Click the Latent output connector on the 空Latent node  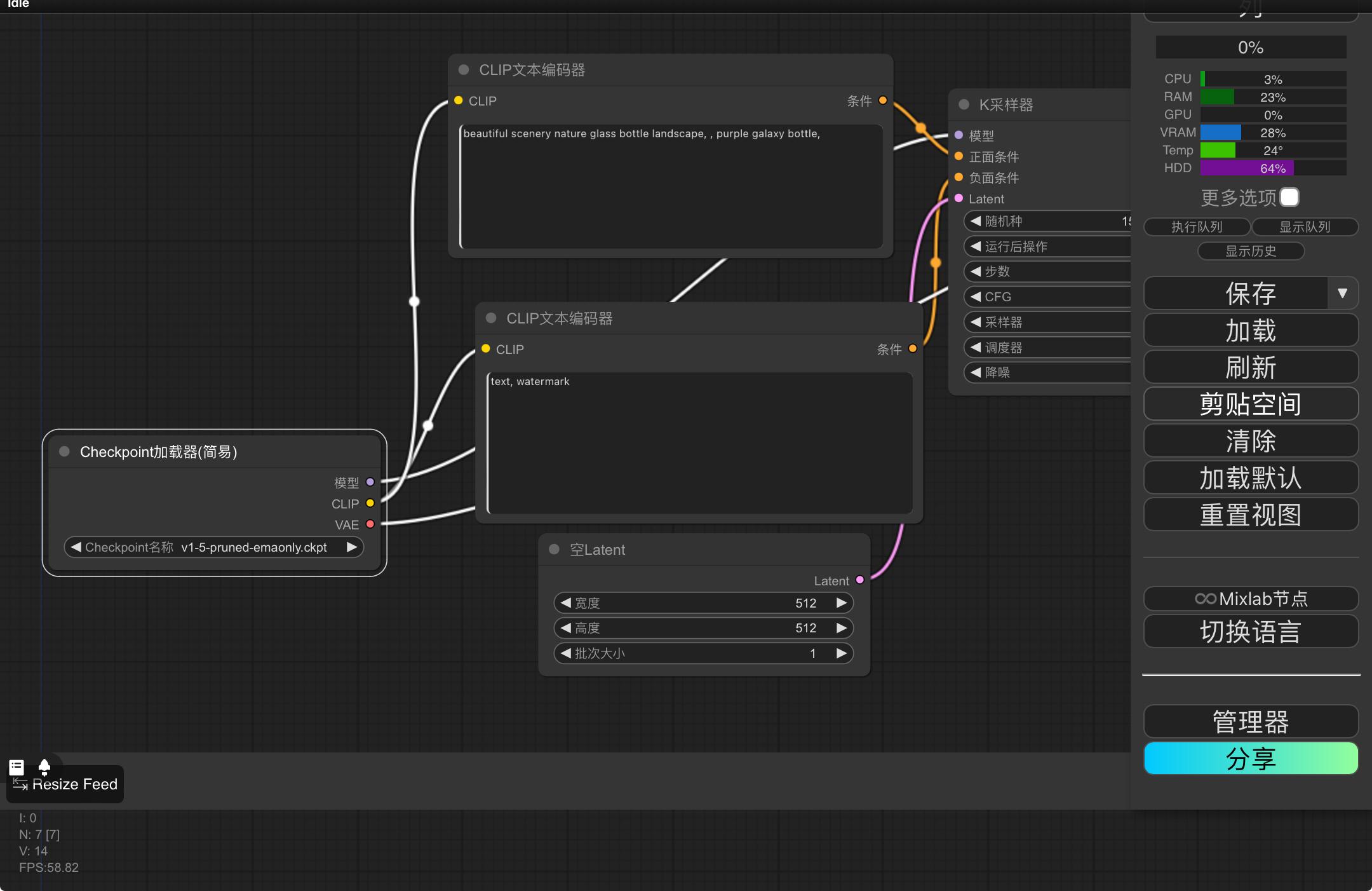860,580
